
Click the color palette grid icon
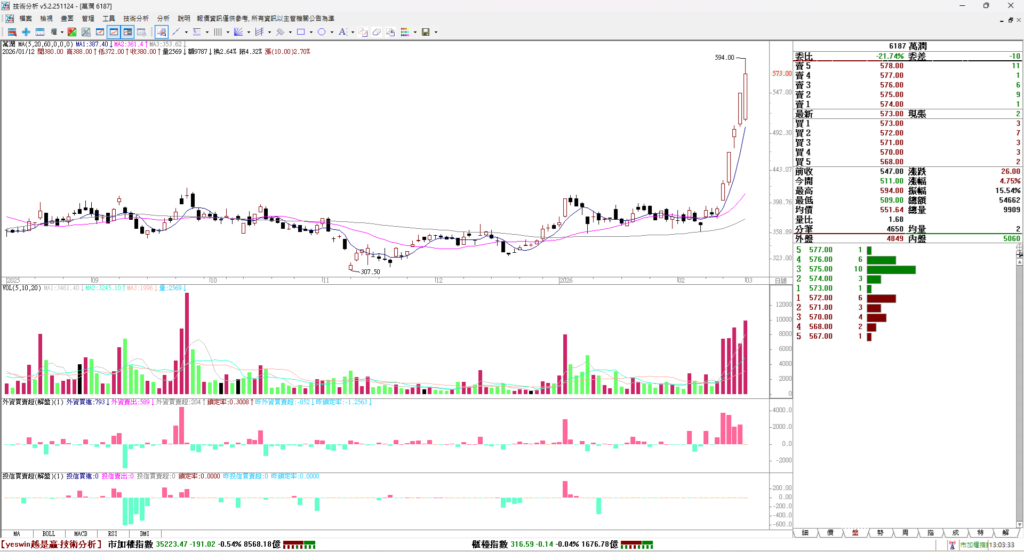coord(404,32)
